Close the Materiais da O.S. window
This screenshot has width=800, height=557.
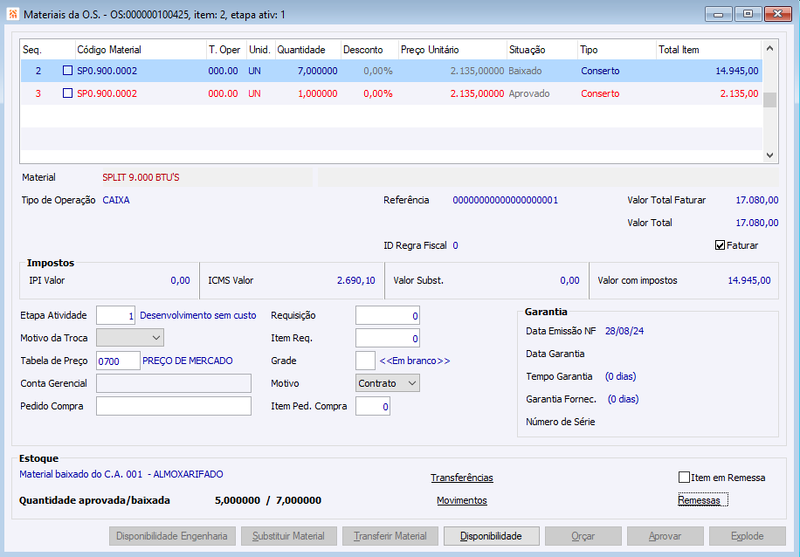click(x=778, y=14)
